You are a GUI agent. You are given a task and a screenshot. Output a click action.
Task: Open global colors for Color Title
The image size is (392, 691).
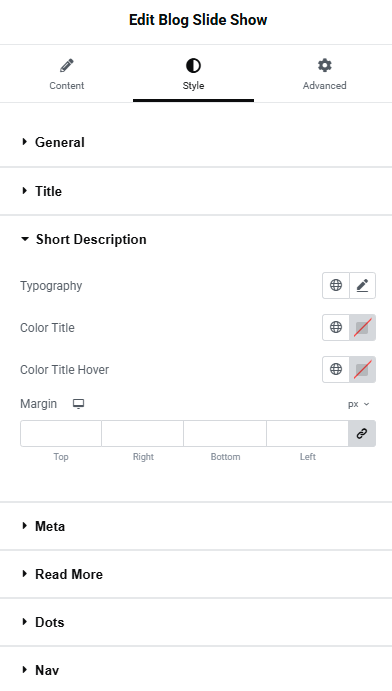click(336, 327)
